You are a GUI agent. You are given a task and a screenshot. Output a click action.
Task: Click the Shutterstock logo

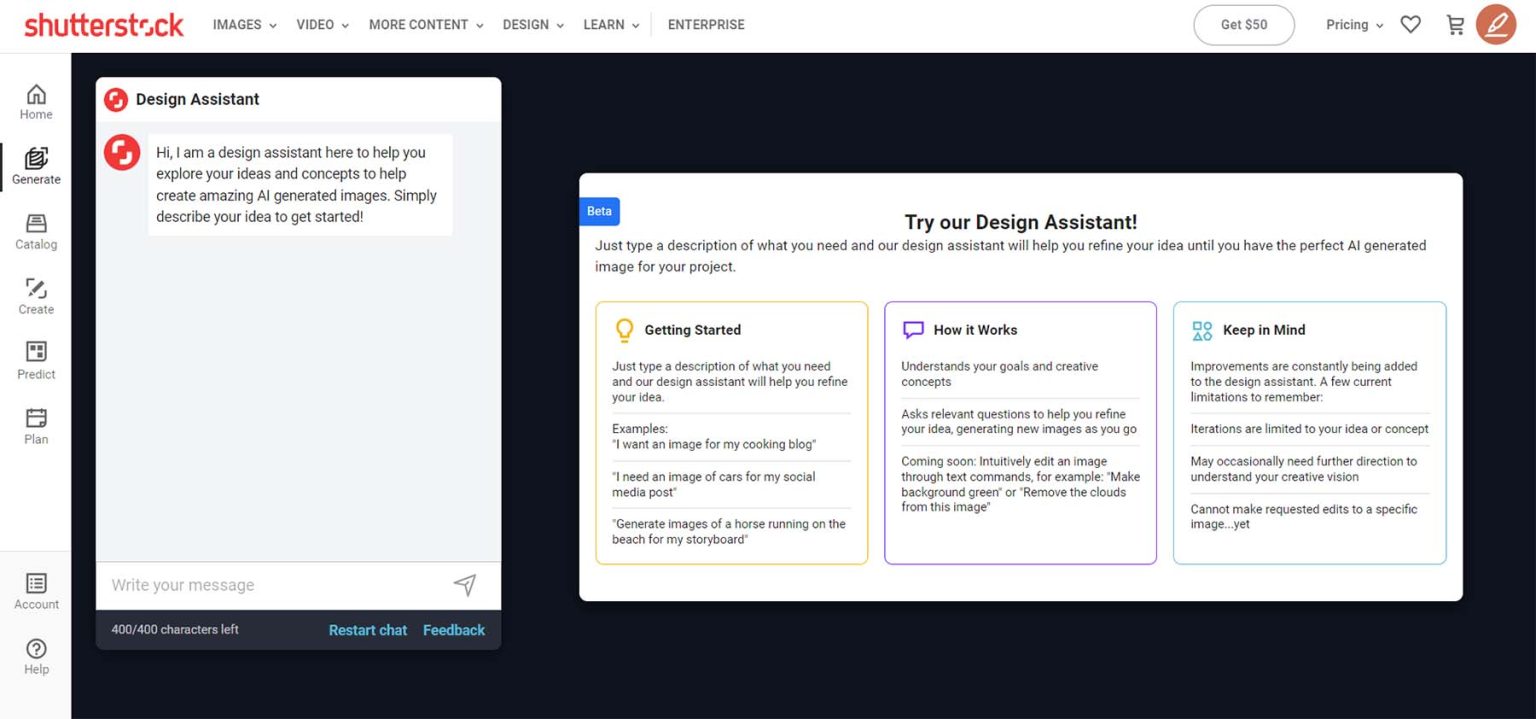pyautogui.click(x=103, y=24)
